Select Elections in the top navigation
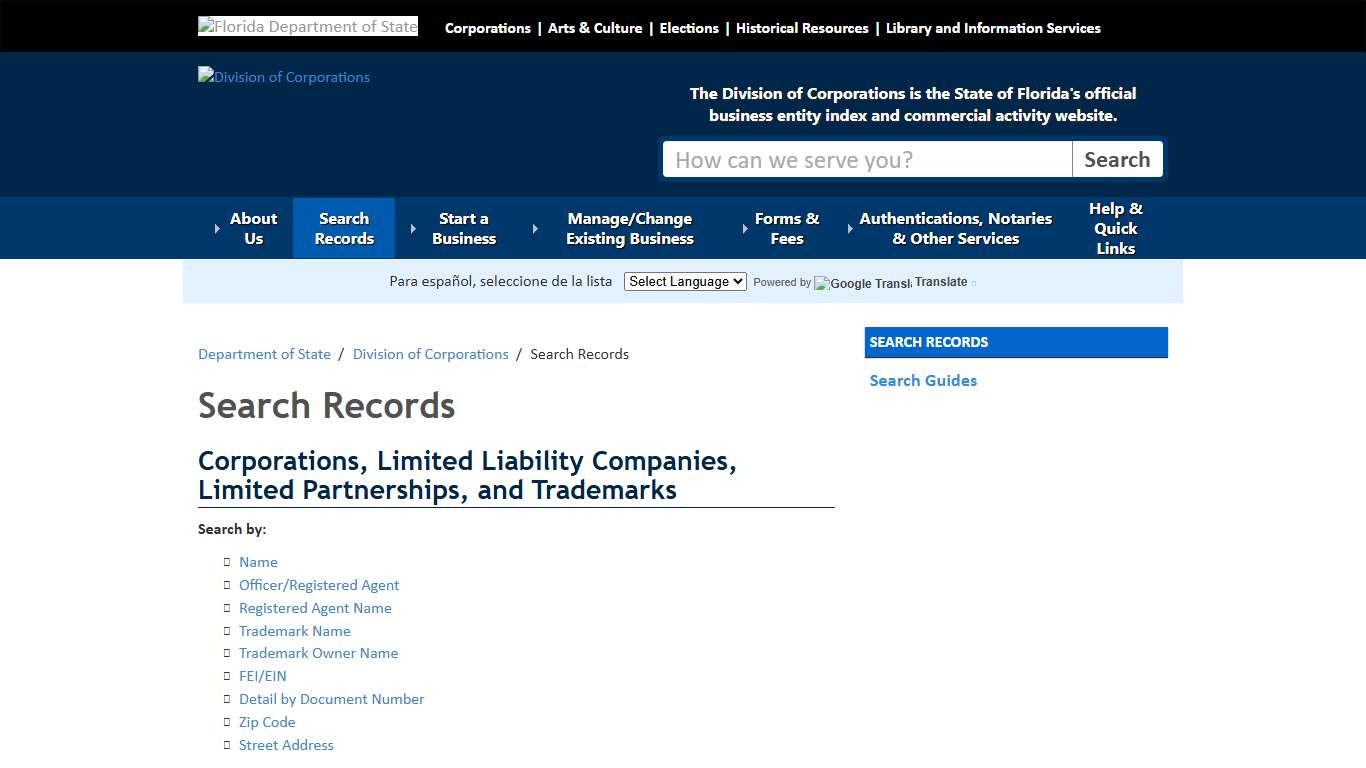The height and width of the screenshot is (768, 1366). pos(689,28)
